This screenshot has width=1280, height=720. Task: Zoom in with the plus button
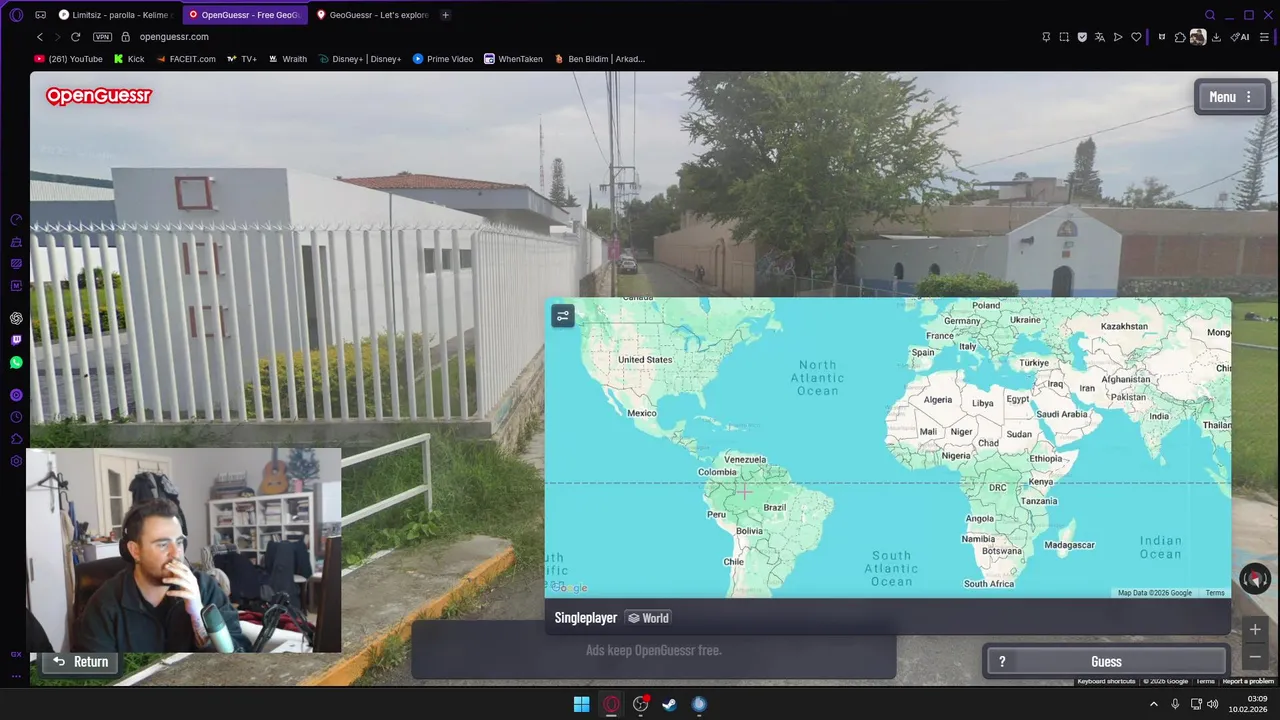pos(1255,630)
